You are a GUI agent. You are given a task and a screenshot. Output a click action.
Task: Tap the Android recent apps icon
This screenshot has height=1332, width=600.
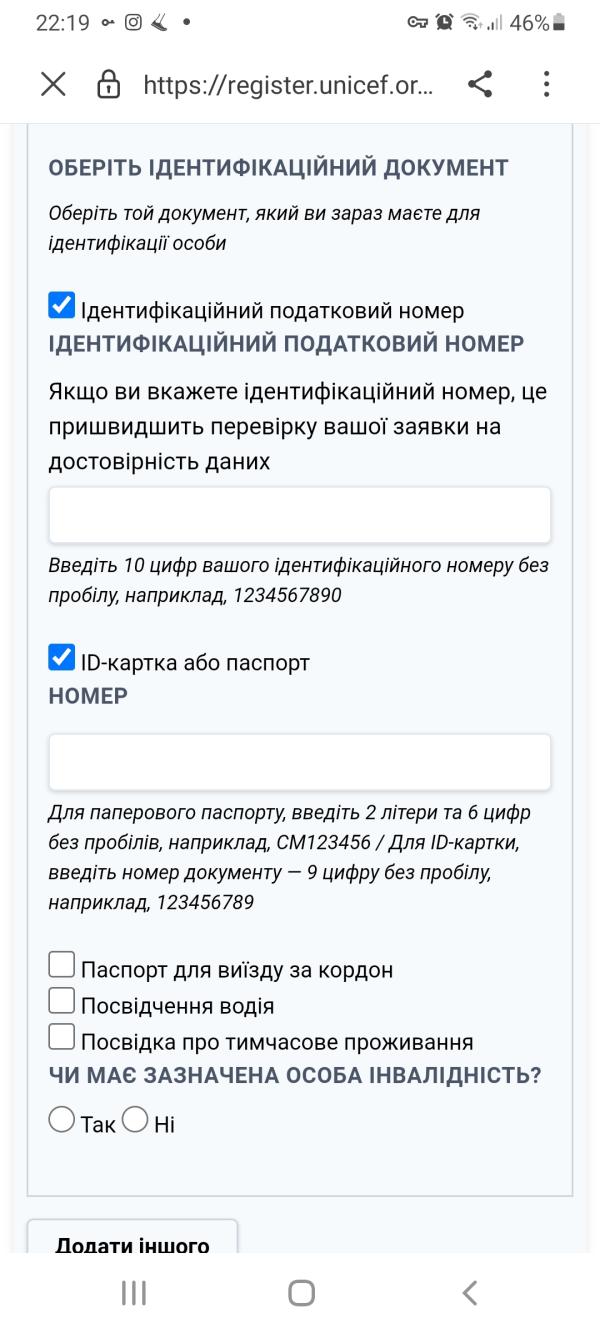coord(133,1292)
